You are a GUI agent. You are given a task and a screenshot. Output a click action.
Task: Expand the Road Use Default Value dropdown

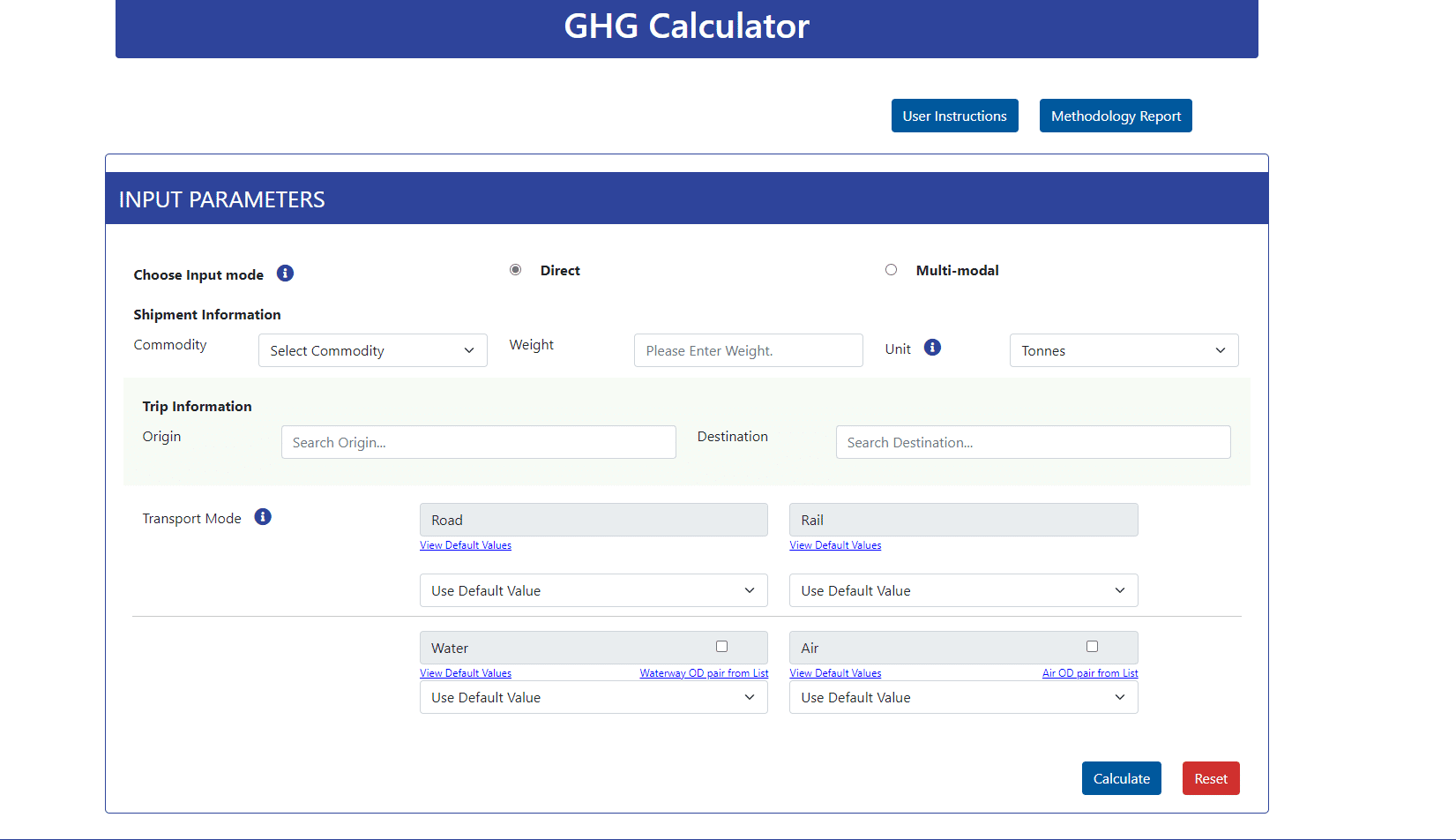point(593,590)
